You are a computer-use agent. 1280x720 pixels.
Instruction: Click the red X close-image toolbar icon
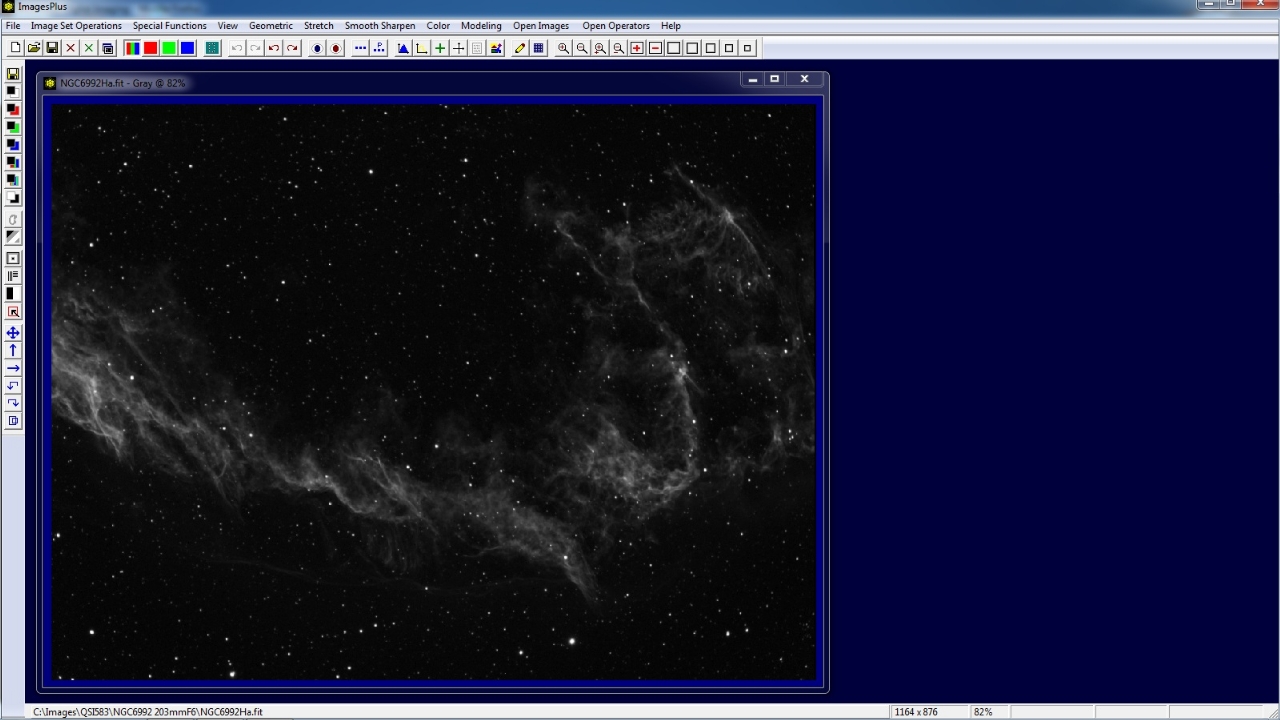70,48
